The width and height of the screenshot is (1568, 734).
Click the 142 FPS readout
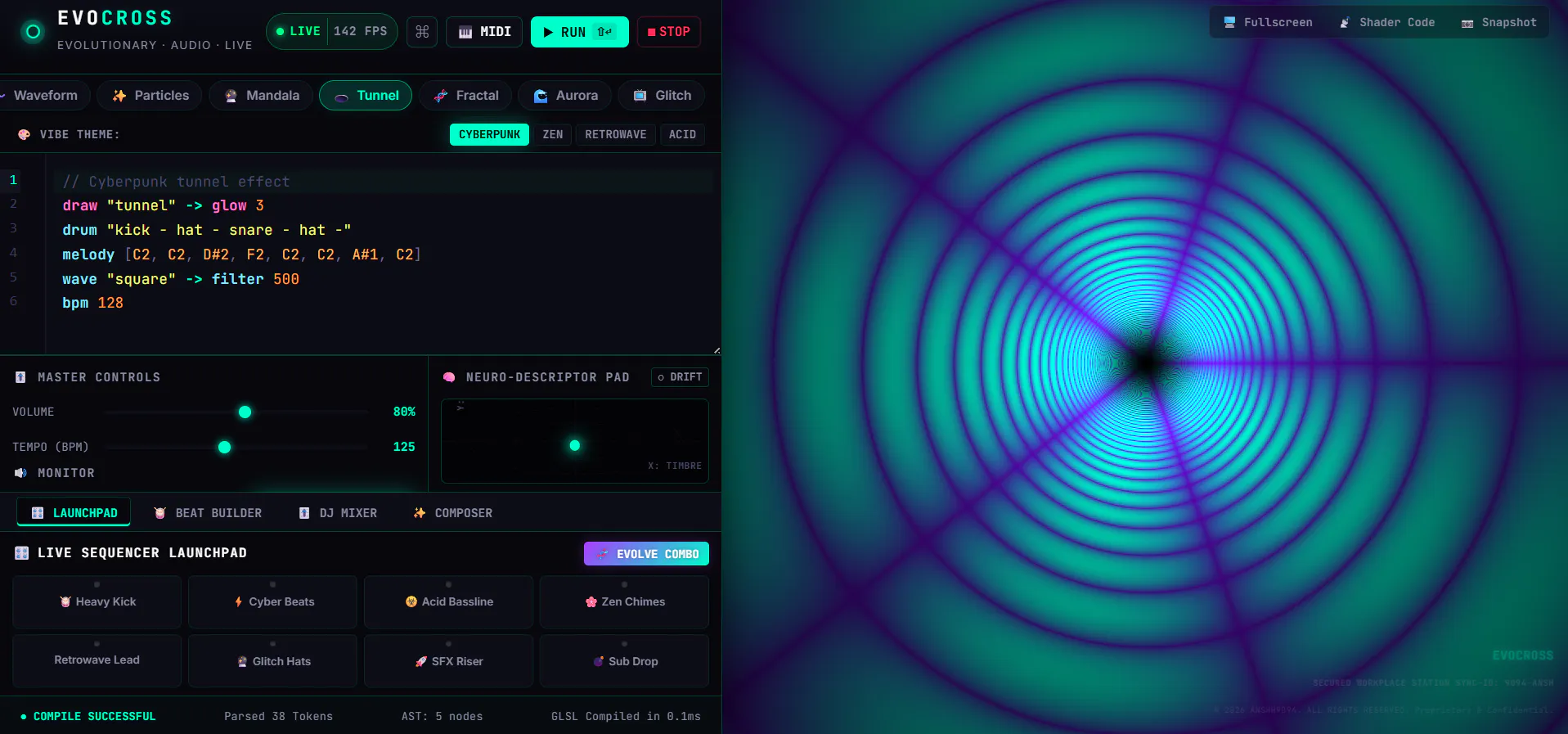(361, 31)
